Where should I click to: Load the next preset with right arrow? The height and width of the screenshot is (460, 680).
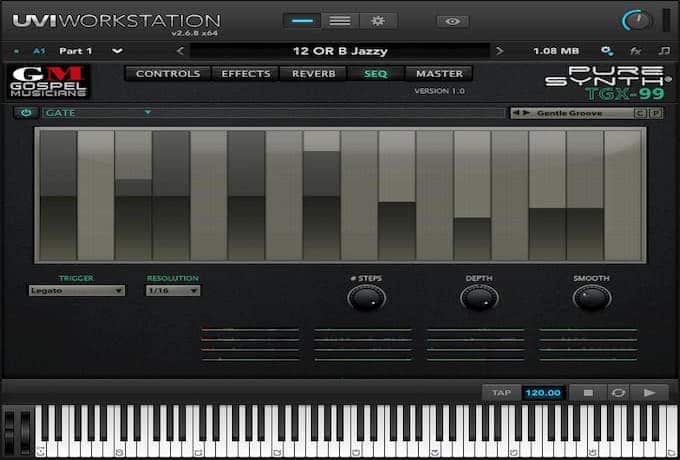coord(500,51)
